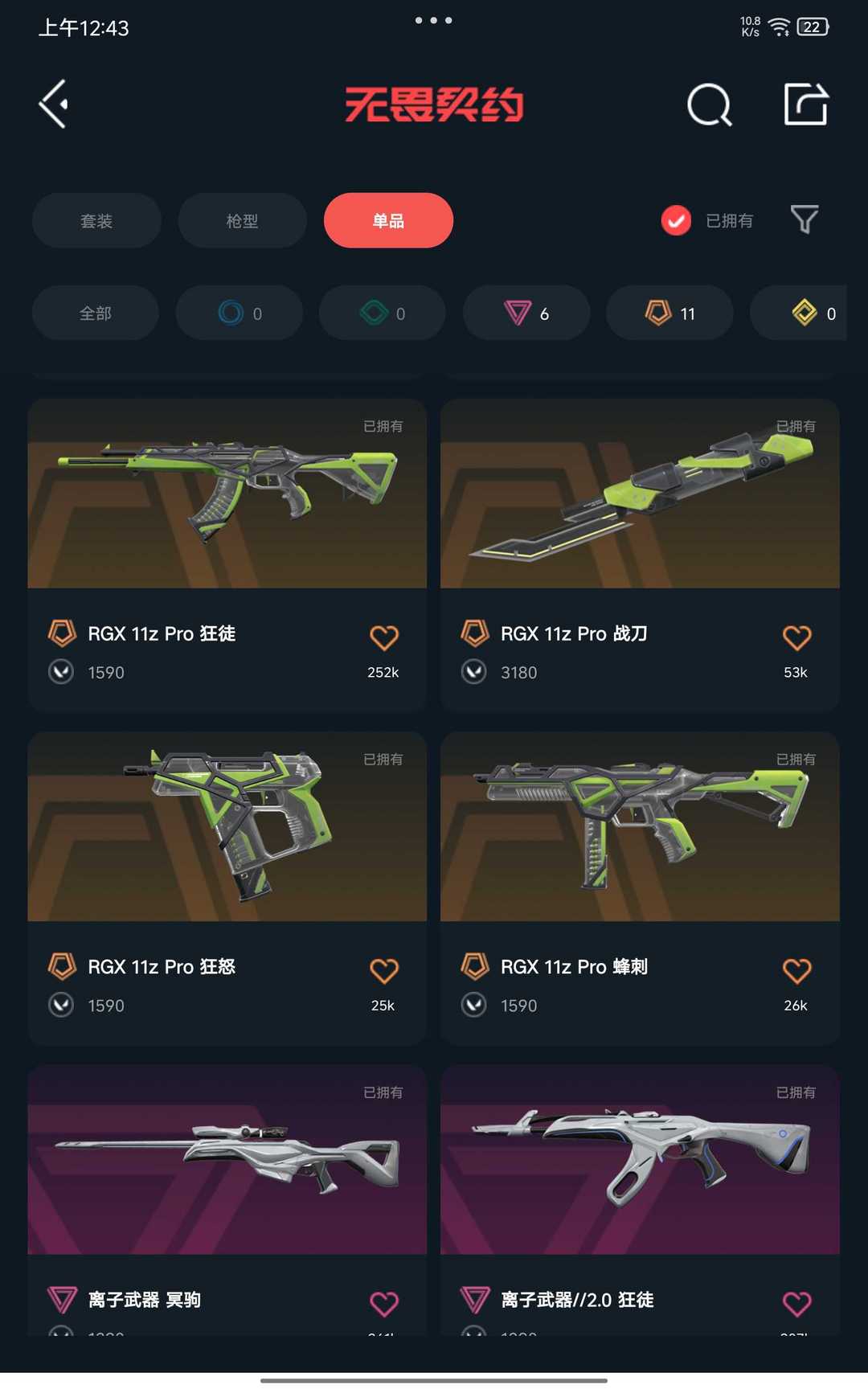Screen dimensions: 868x1389
Task: Open the filter funnel icon
Action: pyautogui.click(x=805, y=219)
